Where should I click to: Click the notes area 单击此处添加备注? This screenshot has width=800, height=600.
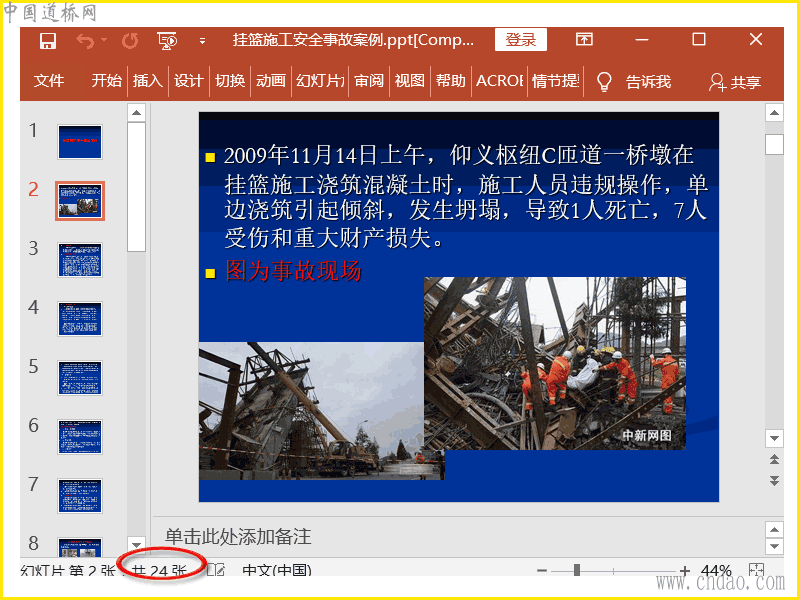click(x=238, y=537)
